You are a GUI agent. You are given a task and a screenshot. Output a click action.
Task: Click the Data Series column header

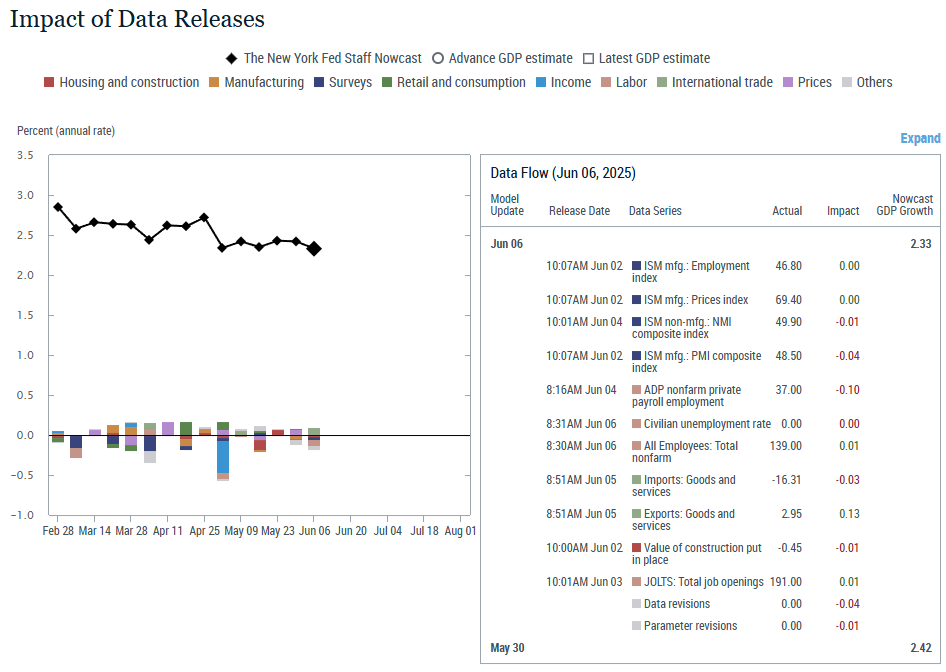click(x=655, y=211)
